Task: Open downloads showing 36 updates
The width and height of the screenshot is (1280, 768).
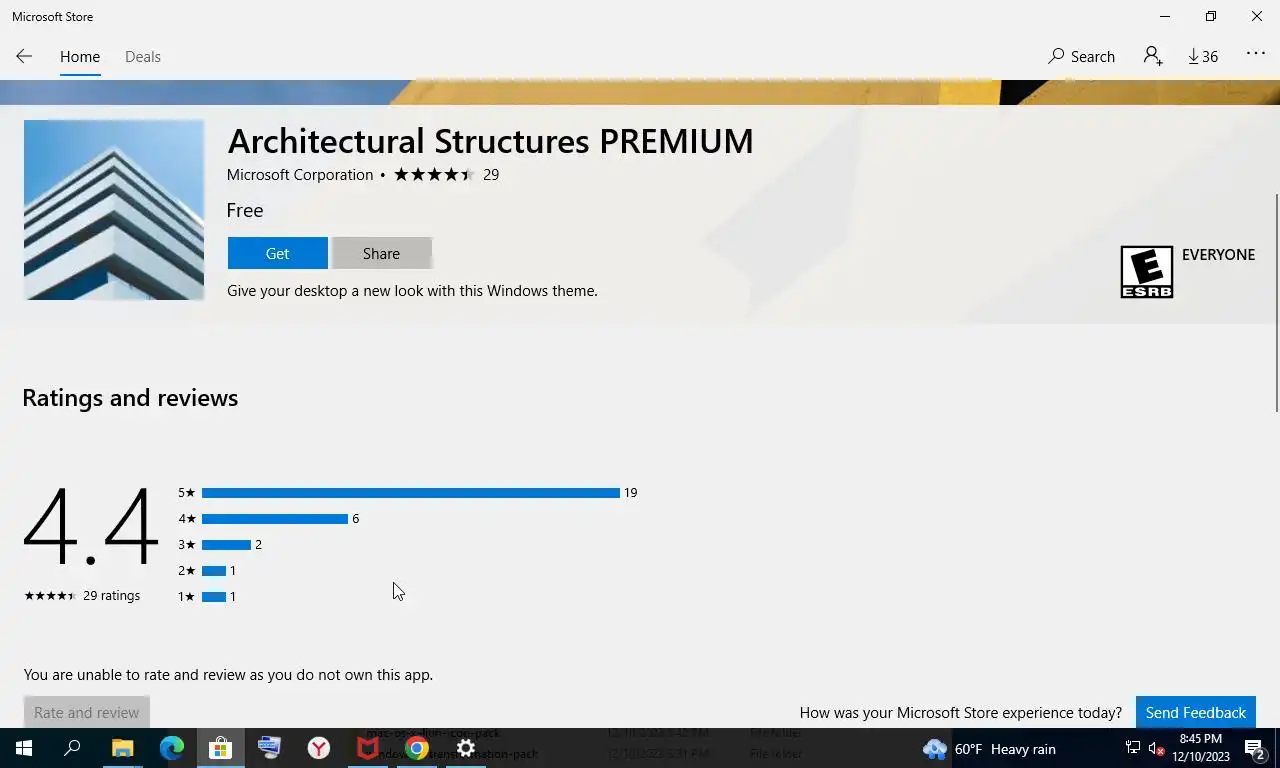Action: tap(1203, 57)
